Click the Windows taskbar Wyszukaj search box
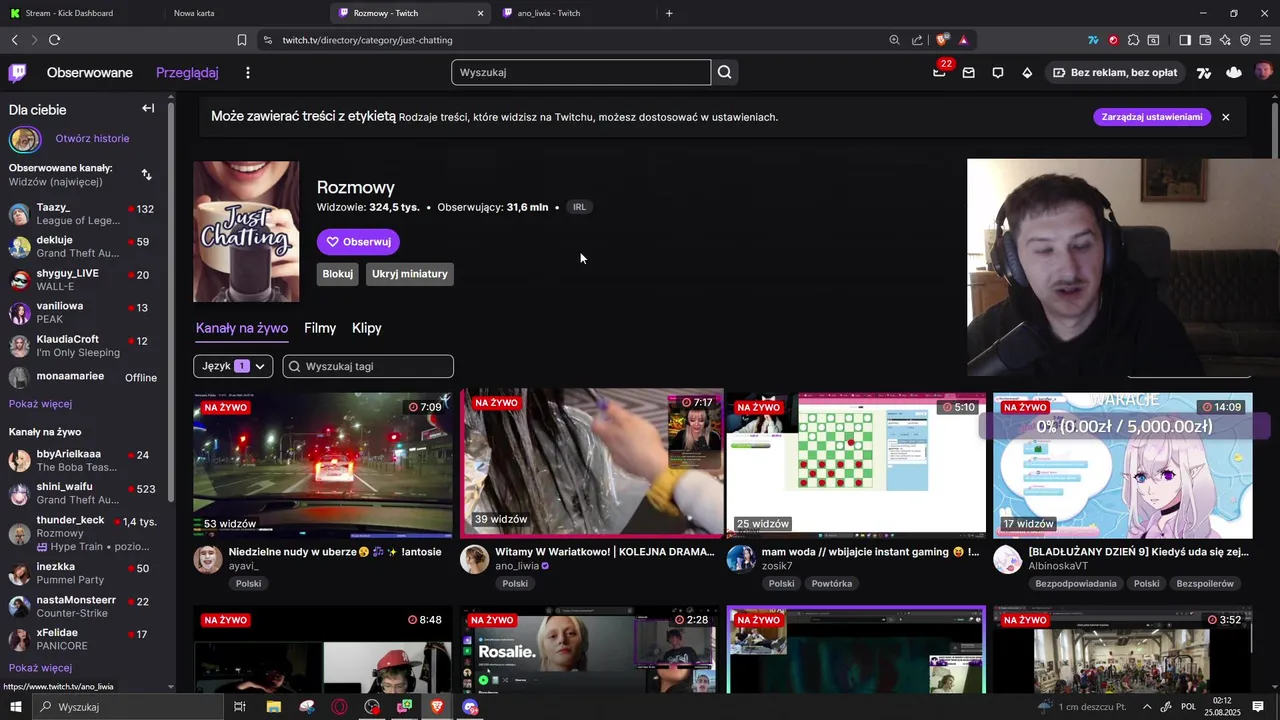This screenshot has height=720, width=1280. pyautogui.click(x=128, y=707)
